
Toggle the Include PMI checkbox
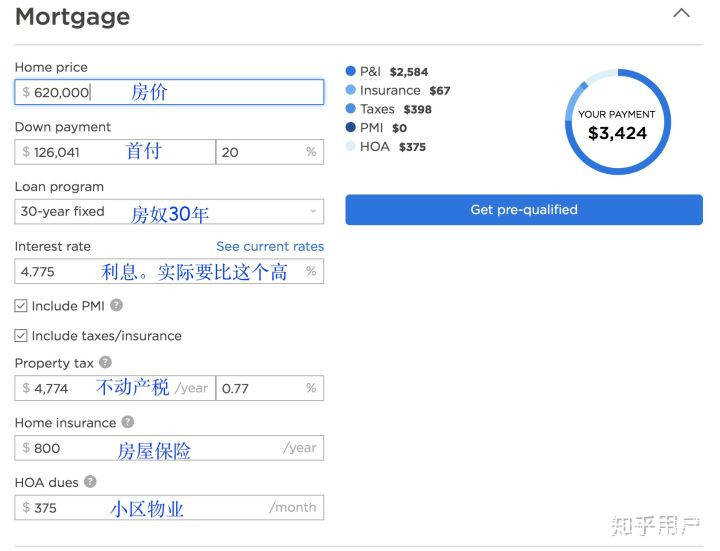21,306
